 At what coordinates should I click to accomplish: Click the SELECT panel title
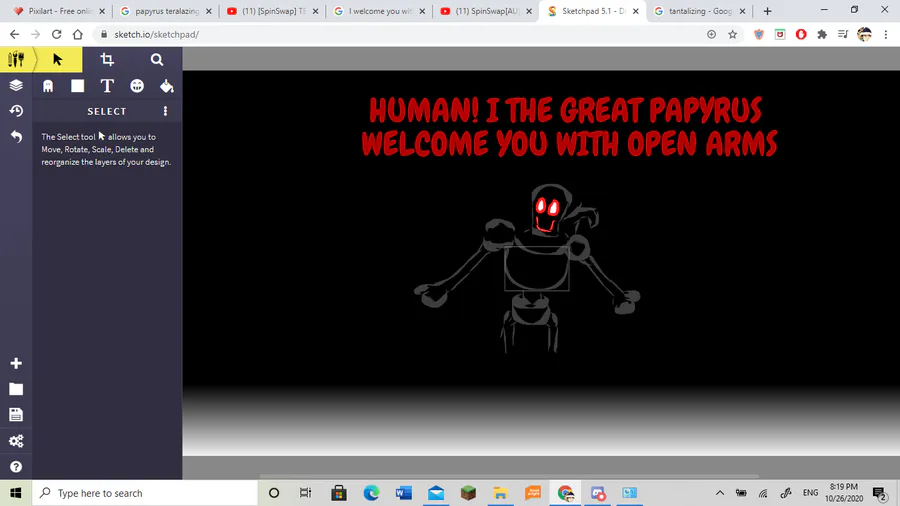pos(107,111)
